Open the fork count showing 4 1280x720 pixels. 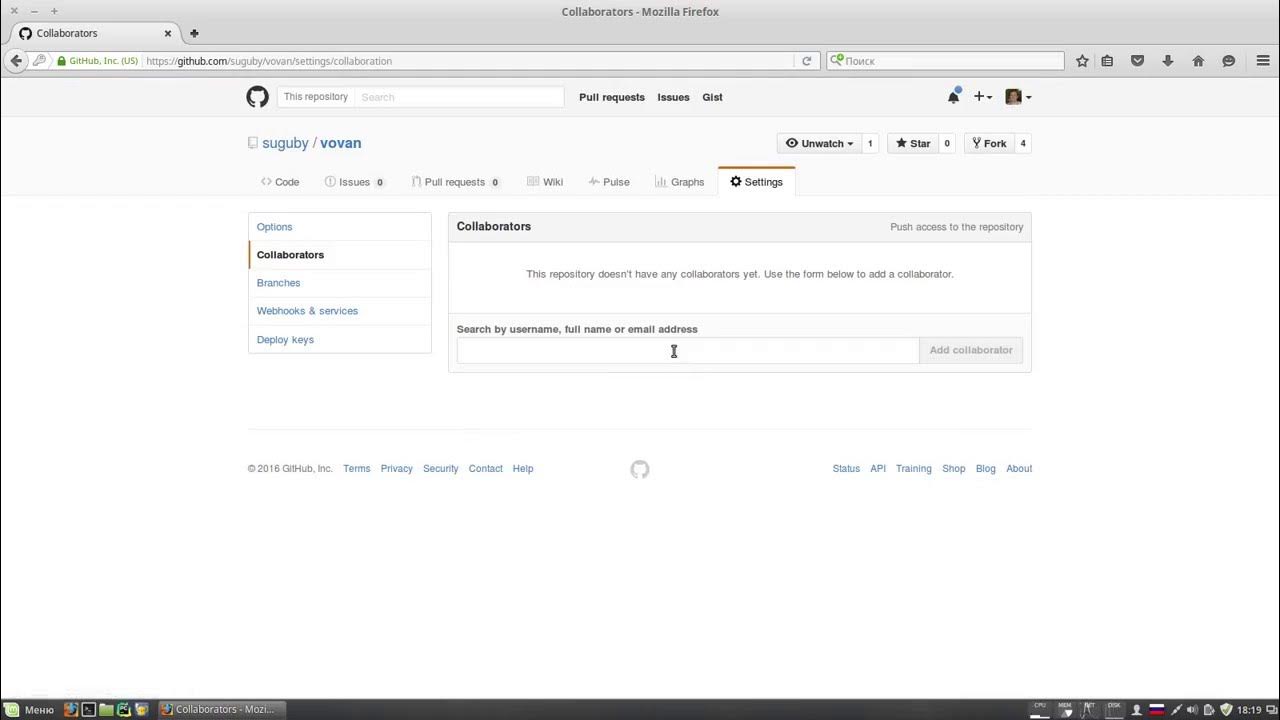point(1023,143)
